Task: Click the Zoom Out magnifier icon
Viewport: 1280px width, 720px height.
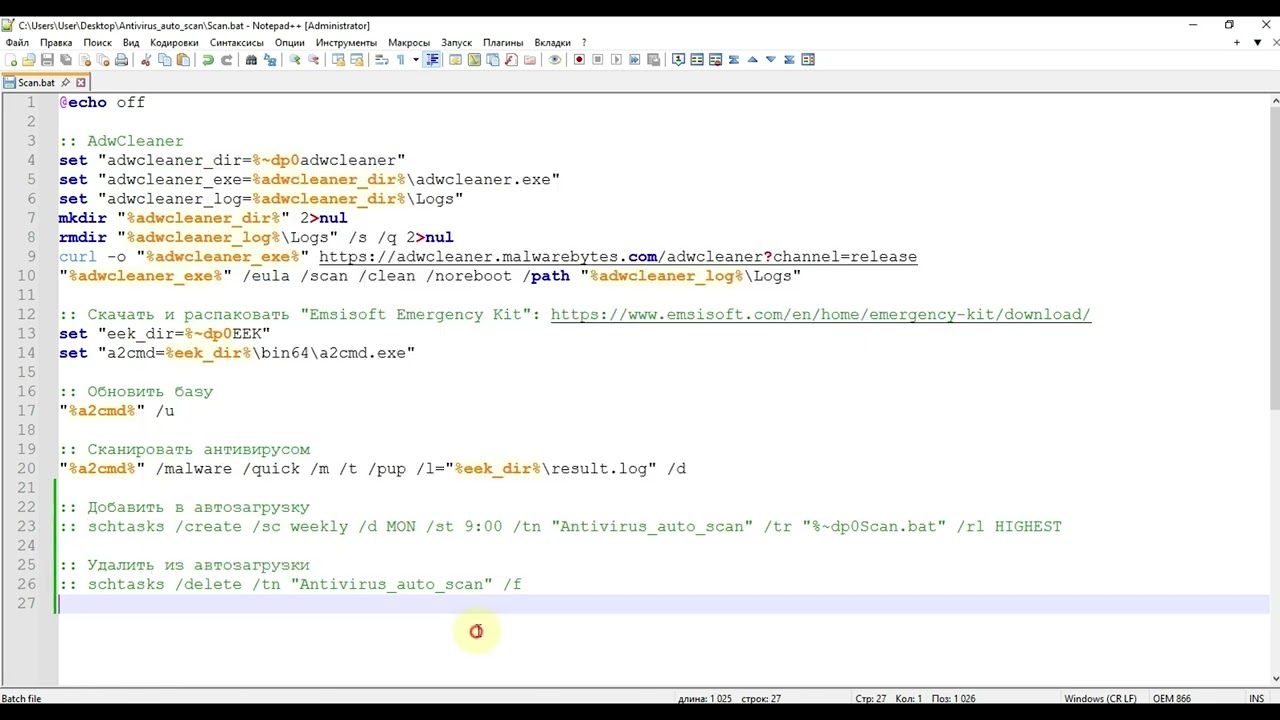Action: click(x=313, y=60)
